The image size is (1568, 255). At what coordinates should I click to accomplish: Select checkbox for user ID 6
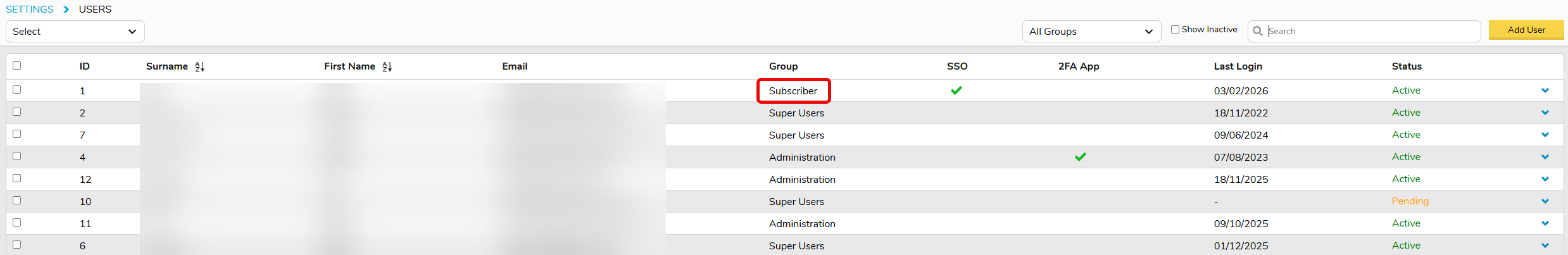tap(17, 245)
